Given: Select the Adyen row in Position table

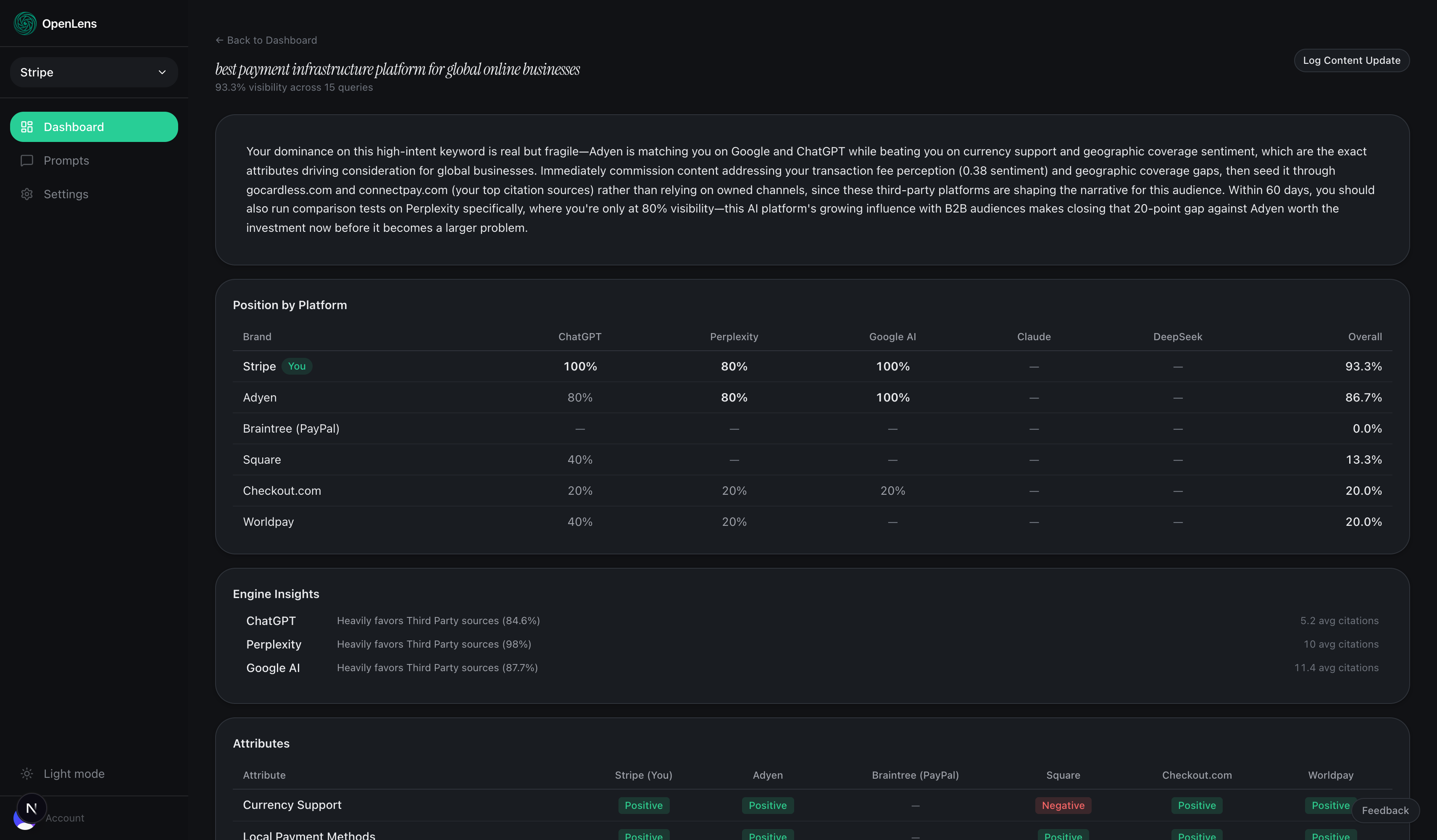Looking at the screenshot, I should 260,397.
